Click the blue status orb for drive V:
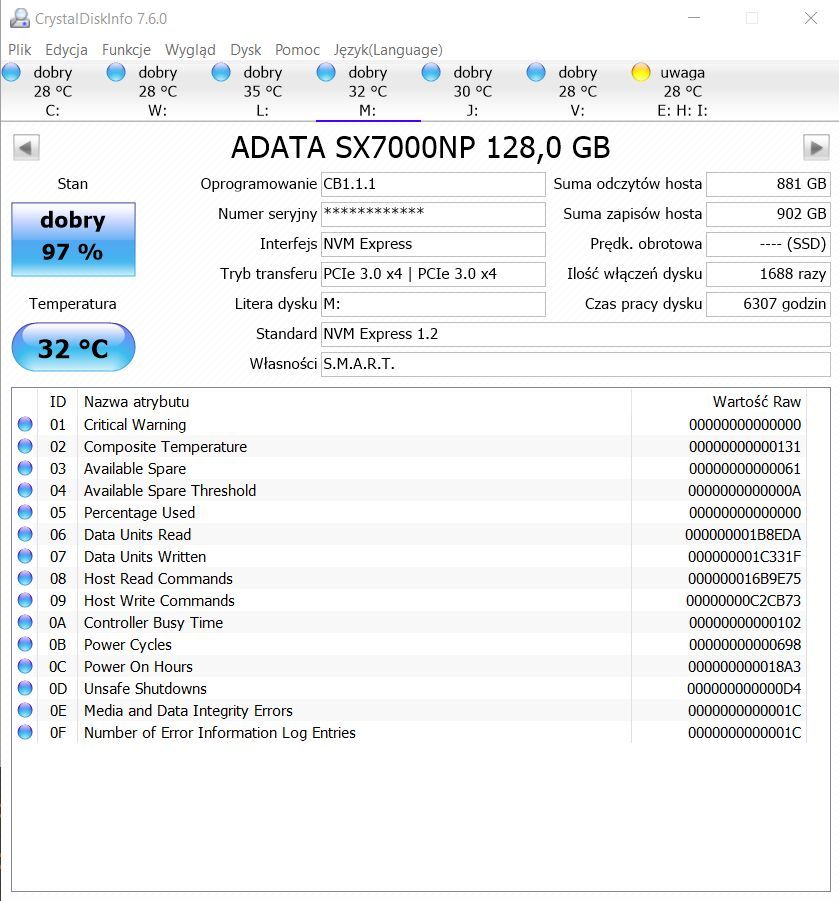The image size is (839, 901). (536, 72)
